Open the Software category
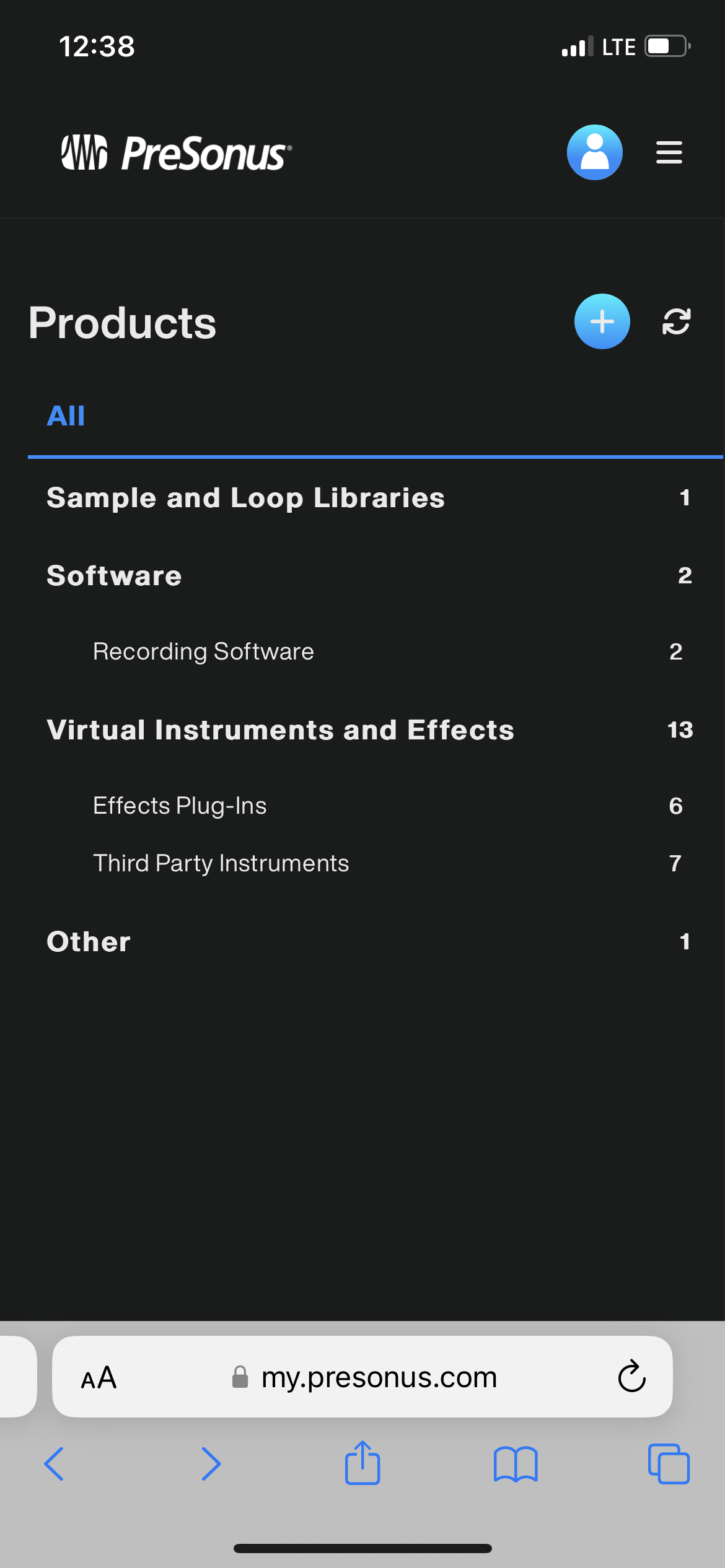Viewport: 725px width, 1568px height. 370,576
